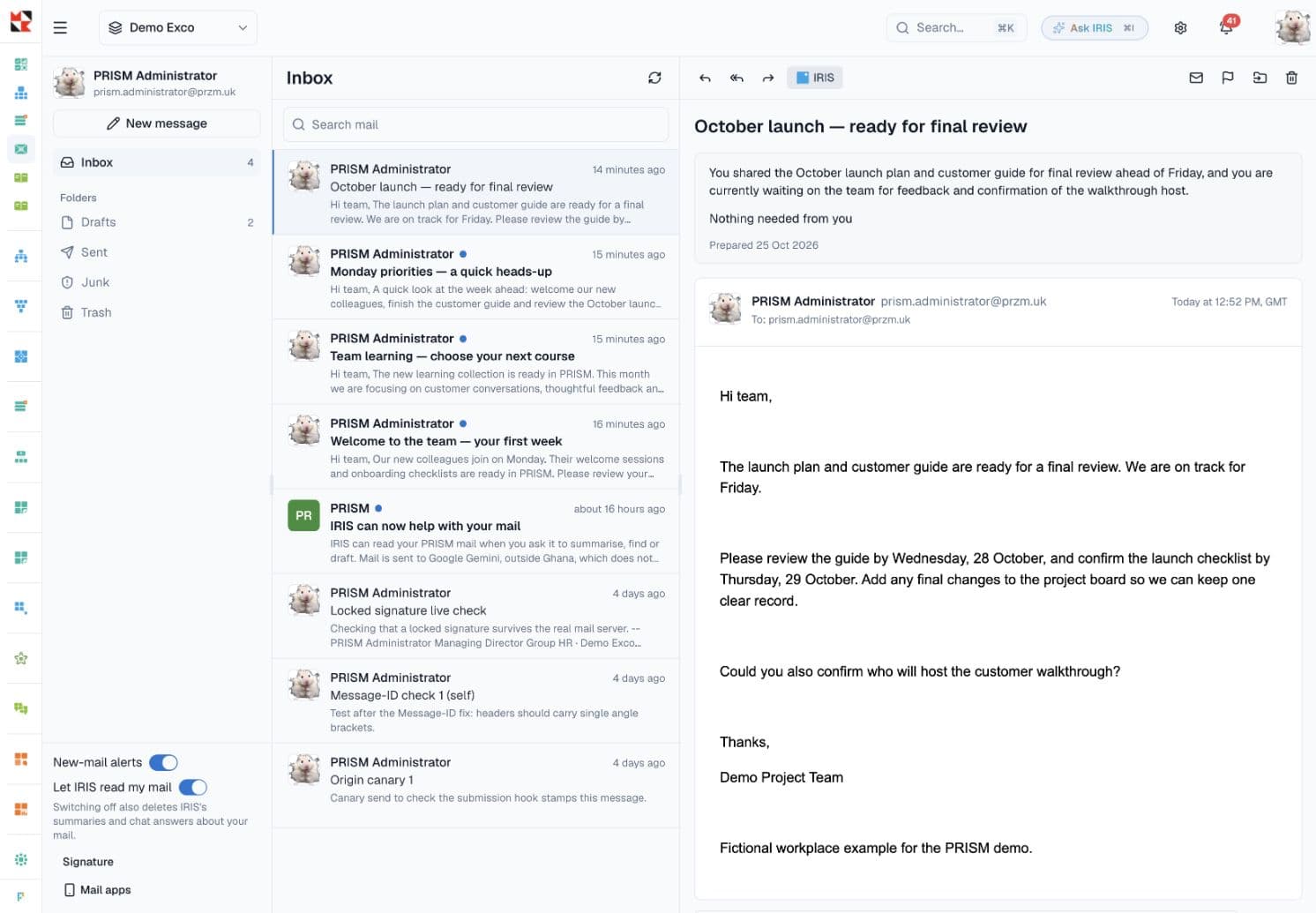Image resolution: width=1316 pixels, height=913 pixels.
Task: Click the Reply arrow icon
Action: coord(705,78)
